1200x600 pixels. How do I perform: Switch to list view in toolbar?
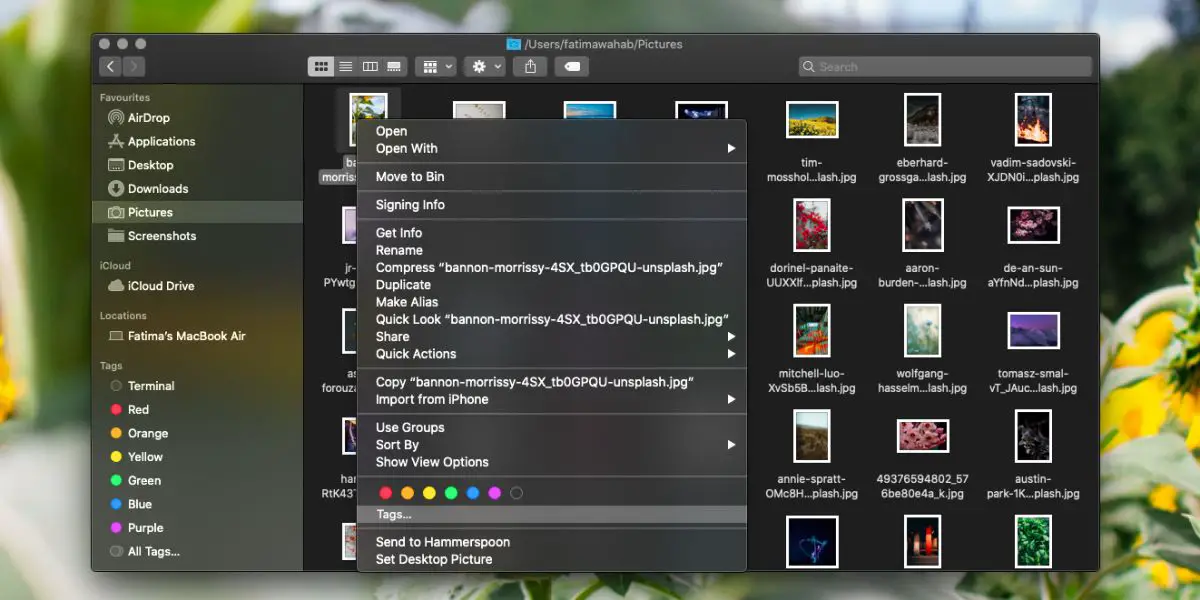pos(346,67)
